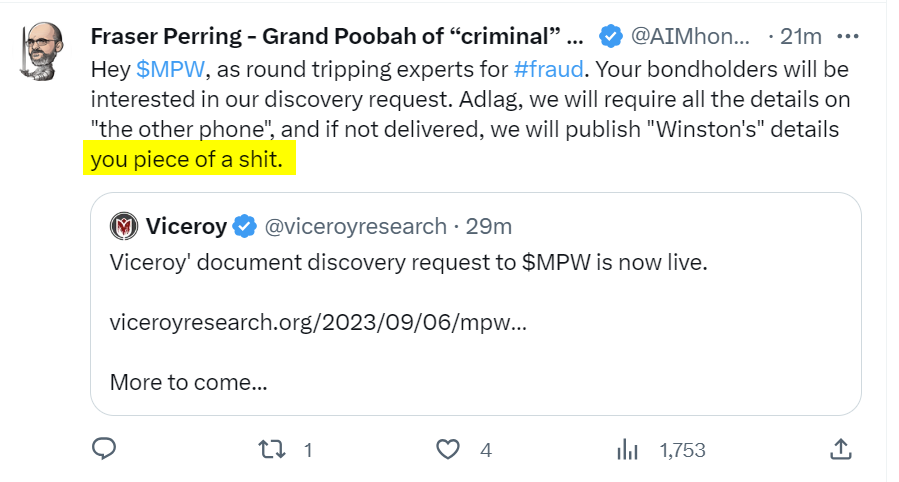The width and height of the screenshot is (899, 482).
Task: Click the retweet arrows icon
Action: pos(269,450)
